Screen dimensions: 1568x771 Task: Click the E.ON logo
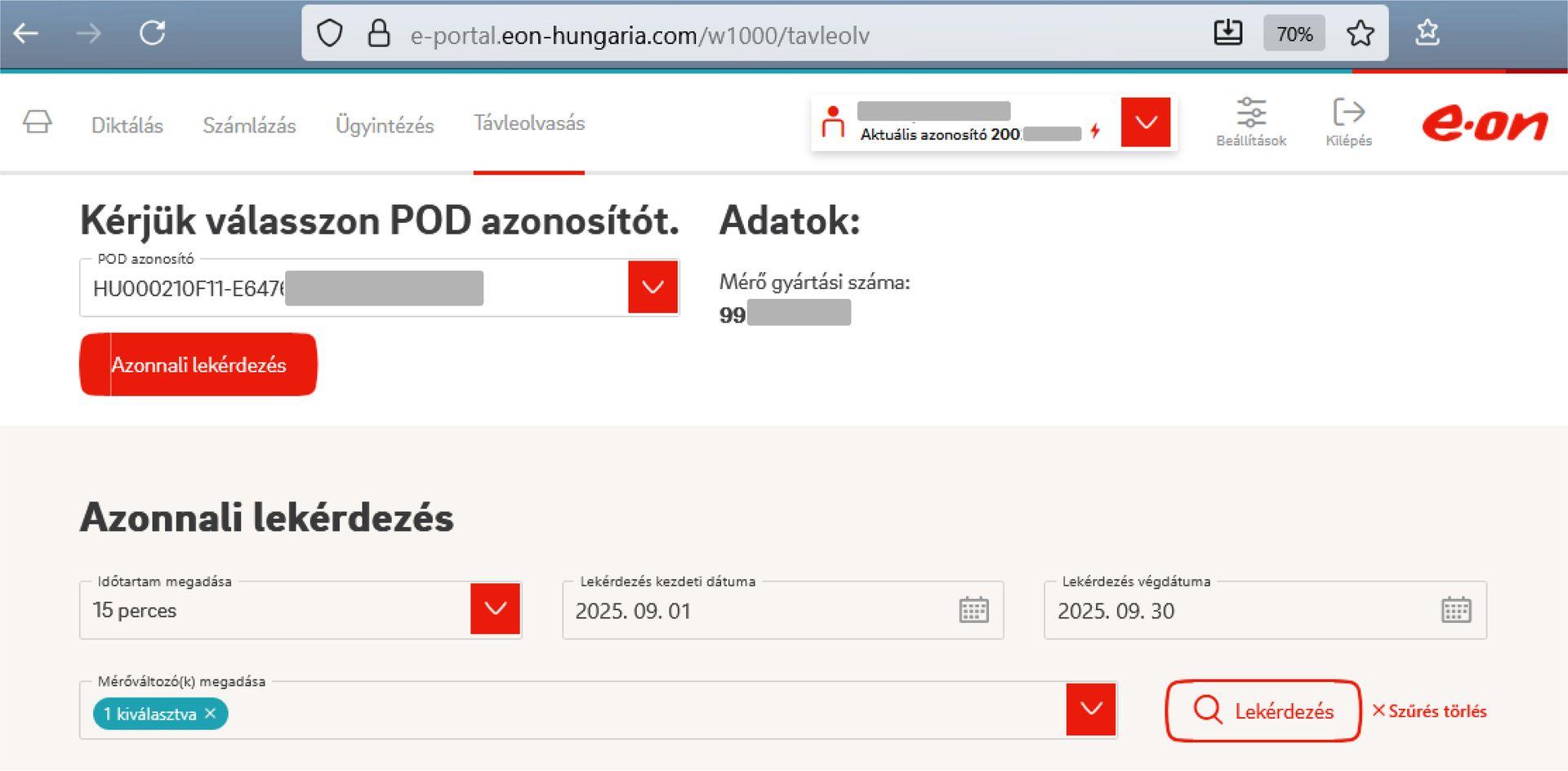(1484, 124)
